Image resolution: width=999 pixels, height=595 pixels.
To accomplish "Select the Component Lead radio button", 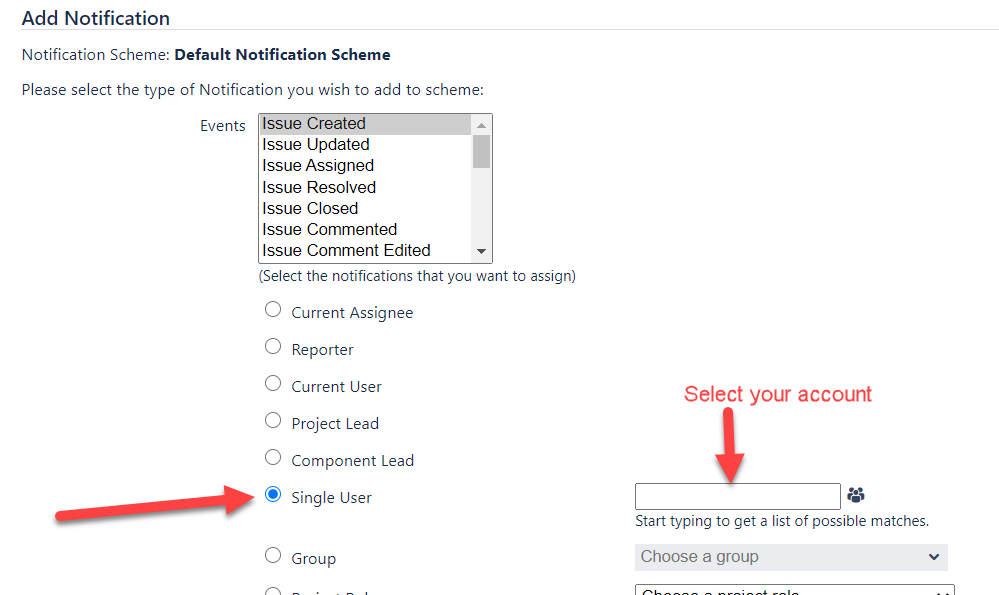I will click(273, 457).
